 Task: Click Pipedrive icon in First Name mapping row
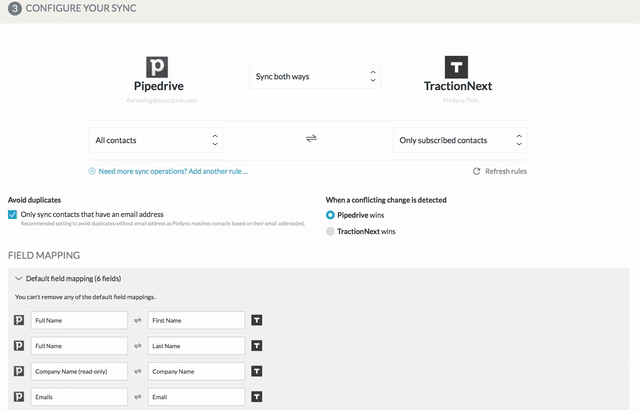[x=19, y=320]
